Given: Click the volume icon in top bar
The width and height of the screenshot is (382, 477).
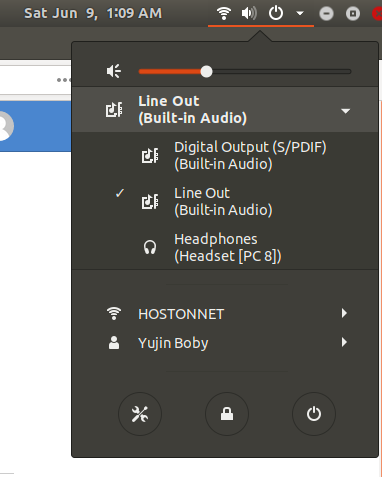Looking at the screenshot, I should [x=249, y=13].
